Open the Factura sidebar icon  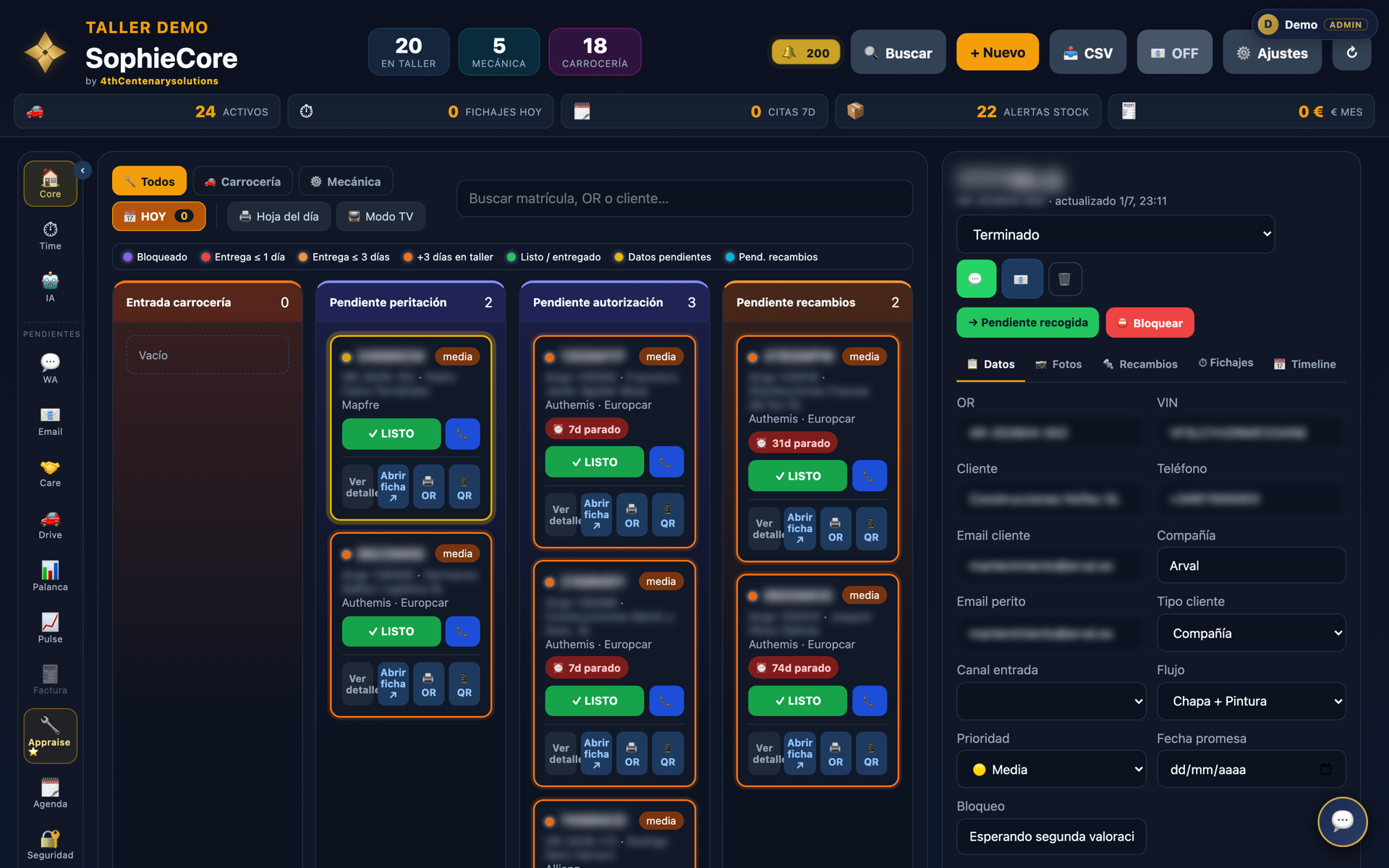pyautogui.click(x=50, y=680)
